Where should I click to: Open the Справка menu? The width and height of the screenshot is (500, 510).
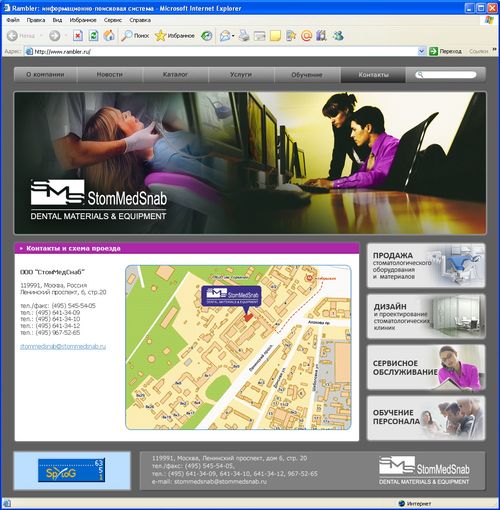coord(140,20)
